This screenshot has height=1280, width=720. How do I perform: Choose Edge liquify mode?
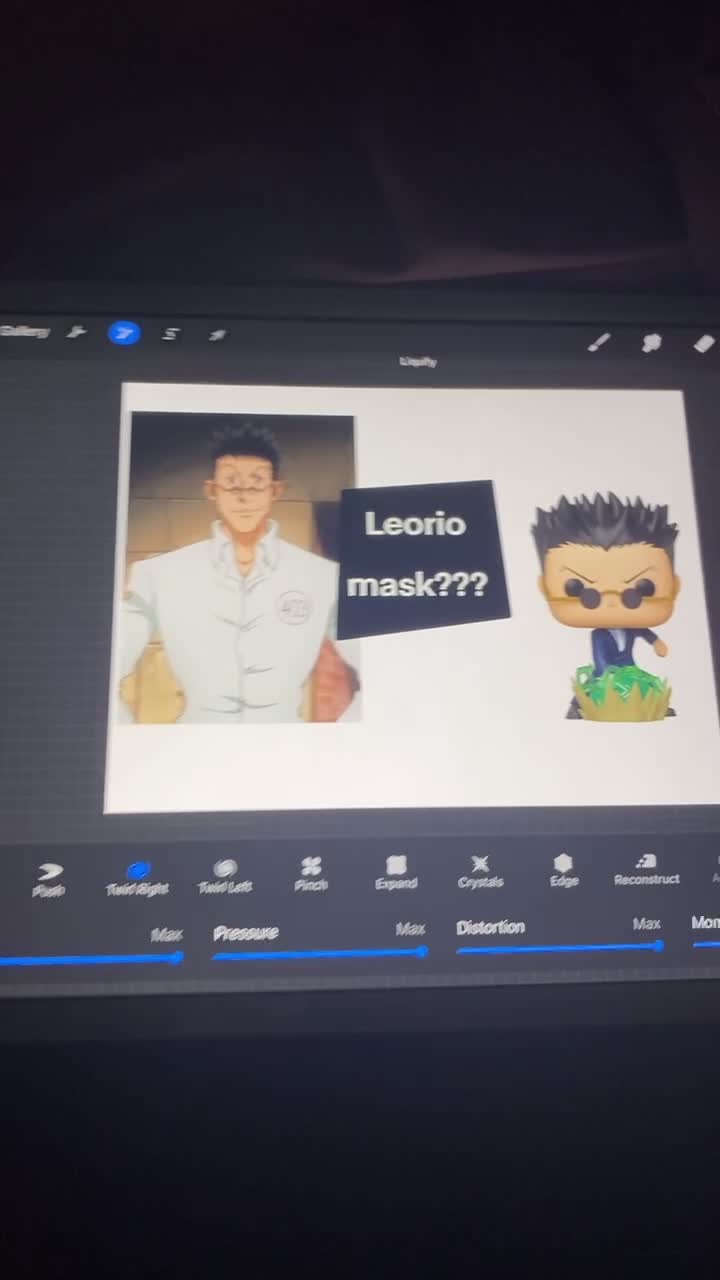563,870
